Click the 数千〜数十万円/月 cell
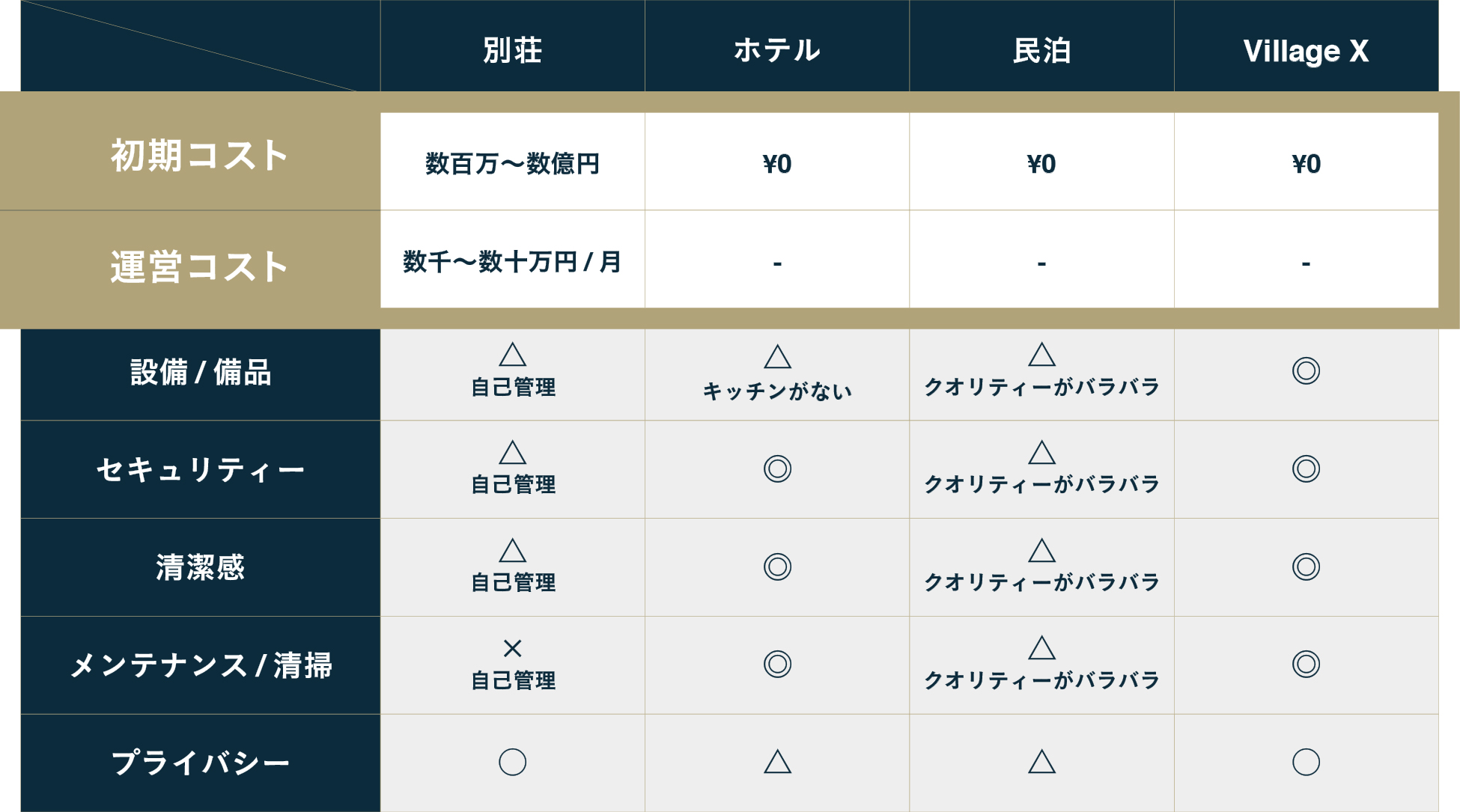Screen dimensions: 1460x812 512,262
